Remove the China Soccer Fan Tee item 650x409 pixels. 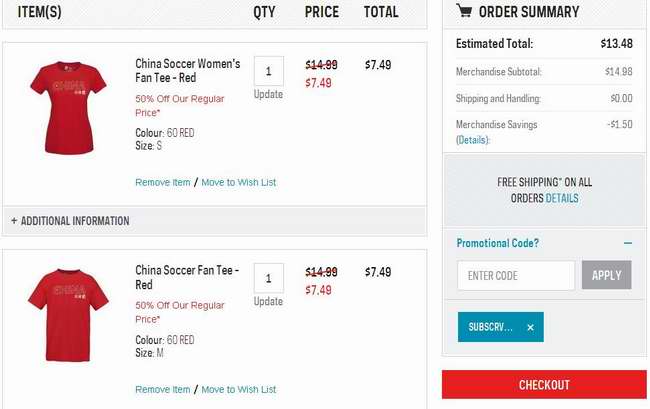tap(162, 390)
